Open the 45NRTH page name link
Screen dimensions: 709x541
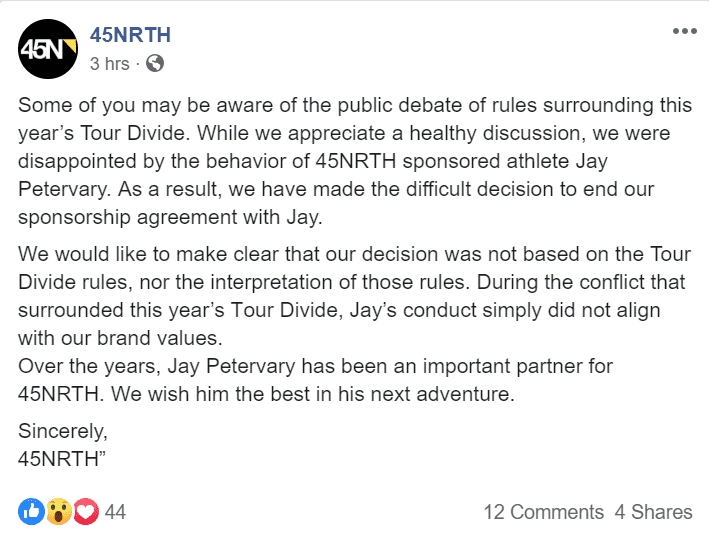(130, 35)
